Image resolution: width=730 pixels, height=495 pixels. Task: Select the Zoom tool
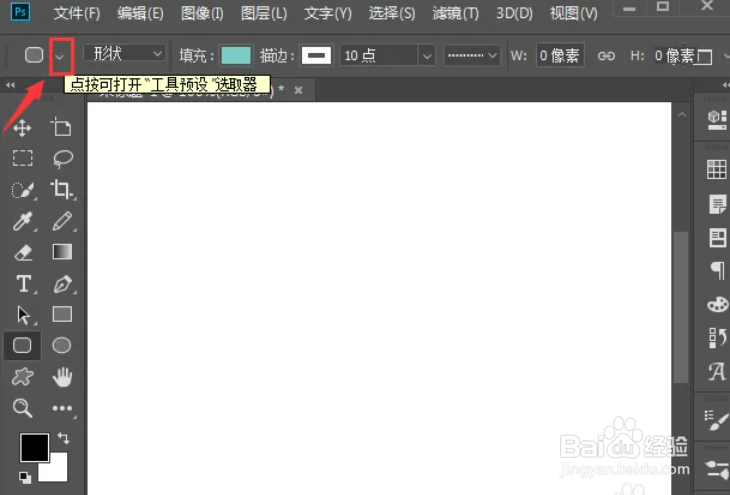point(22,408)
